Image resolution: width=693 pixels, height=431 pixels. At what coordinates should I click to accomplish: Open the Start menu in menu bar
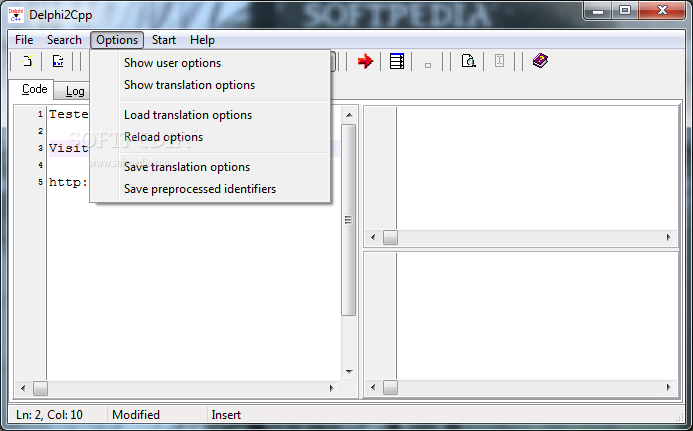pos(164,40)
